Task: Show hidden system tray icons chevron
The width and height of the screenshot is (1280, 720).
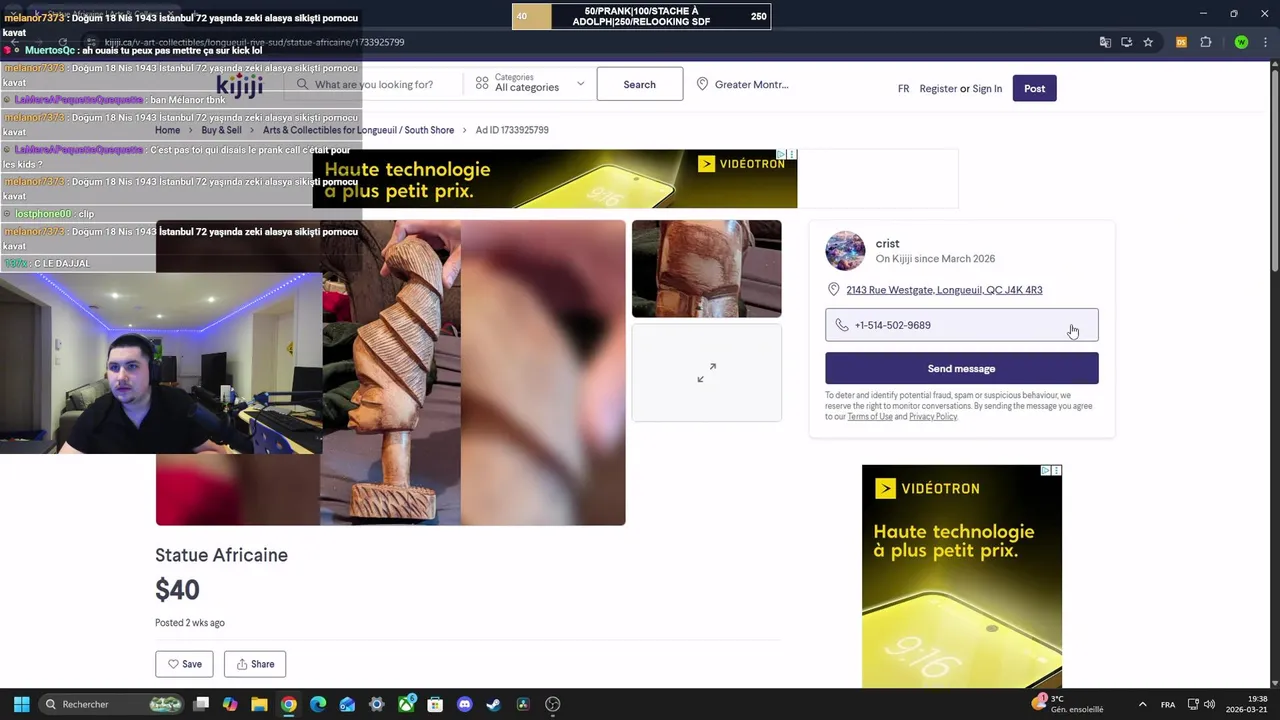Action: (1142, 704)
